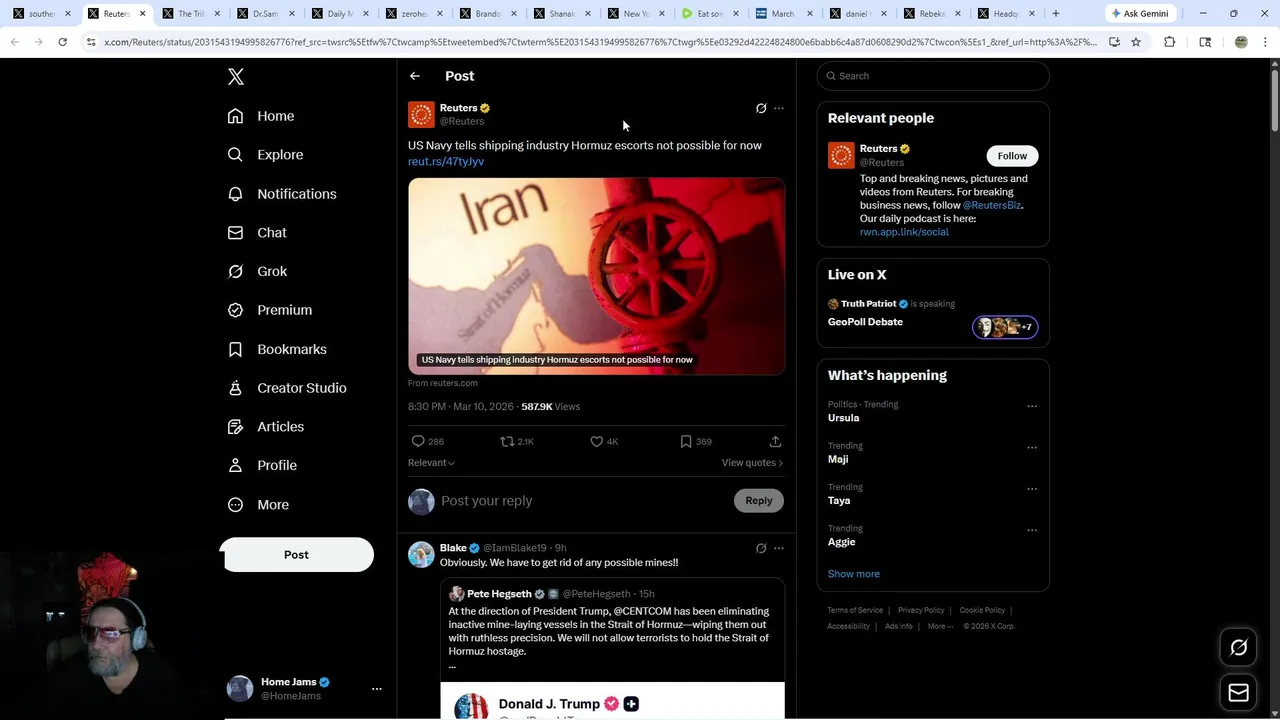
Task: Switch to The Trib browser tab
Action: pos(190,14)
